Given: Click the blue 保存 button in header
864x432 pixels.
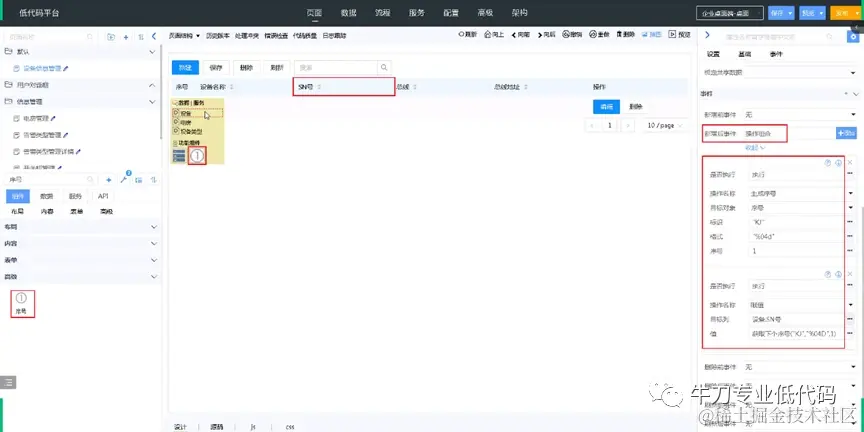Looking at the screenshot, I should point(777,13).
